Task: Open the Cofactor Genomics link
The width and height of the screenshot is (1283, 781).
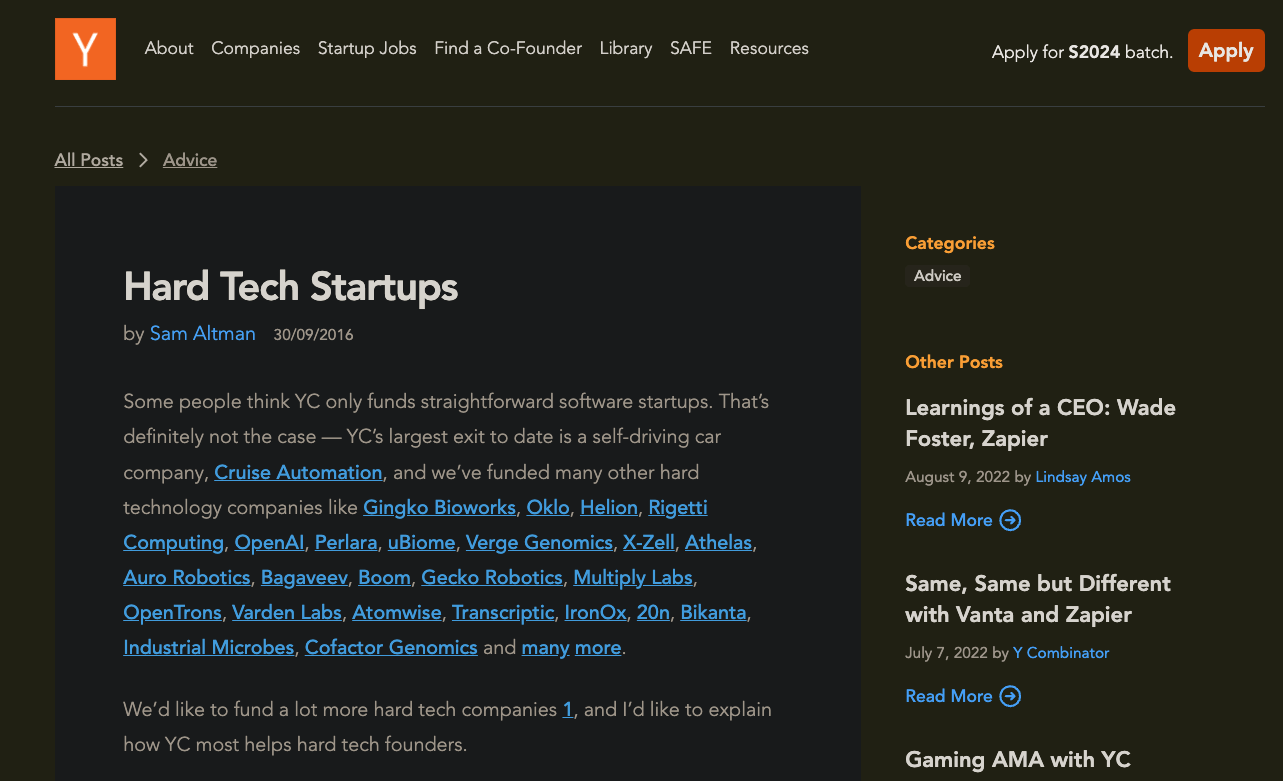Action: tap(391, 647)
